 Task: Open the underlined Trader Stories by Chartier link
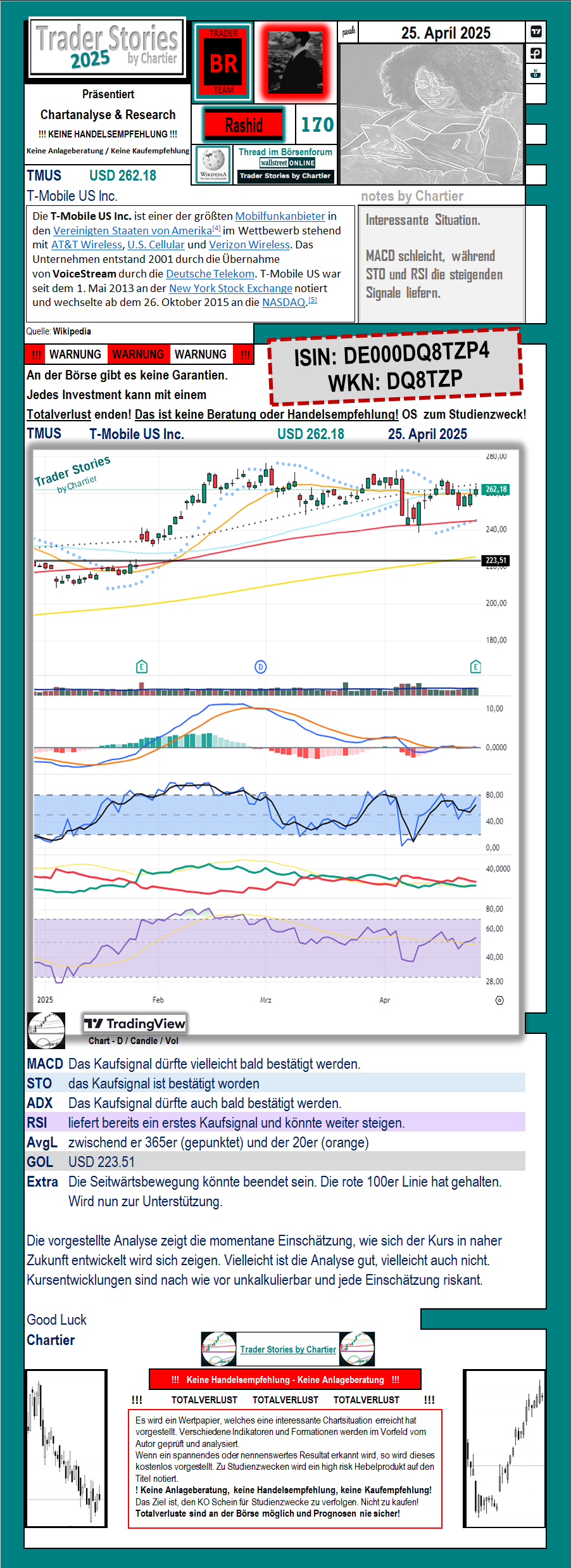(288, 1349)
